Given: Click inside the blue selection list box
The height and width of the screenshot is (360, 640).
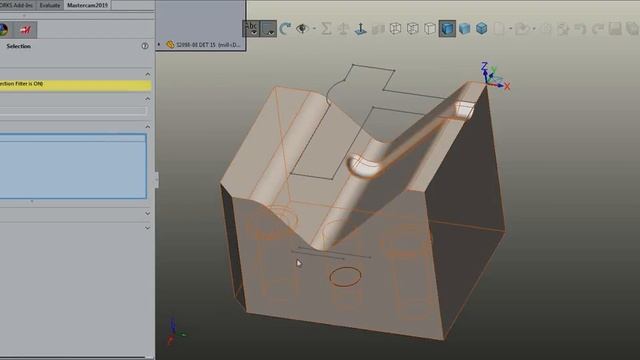Looking at the screenshot, I should (x=73, y=166).
